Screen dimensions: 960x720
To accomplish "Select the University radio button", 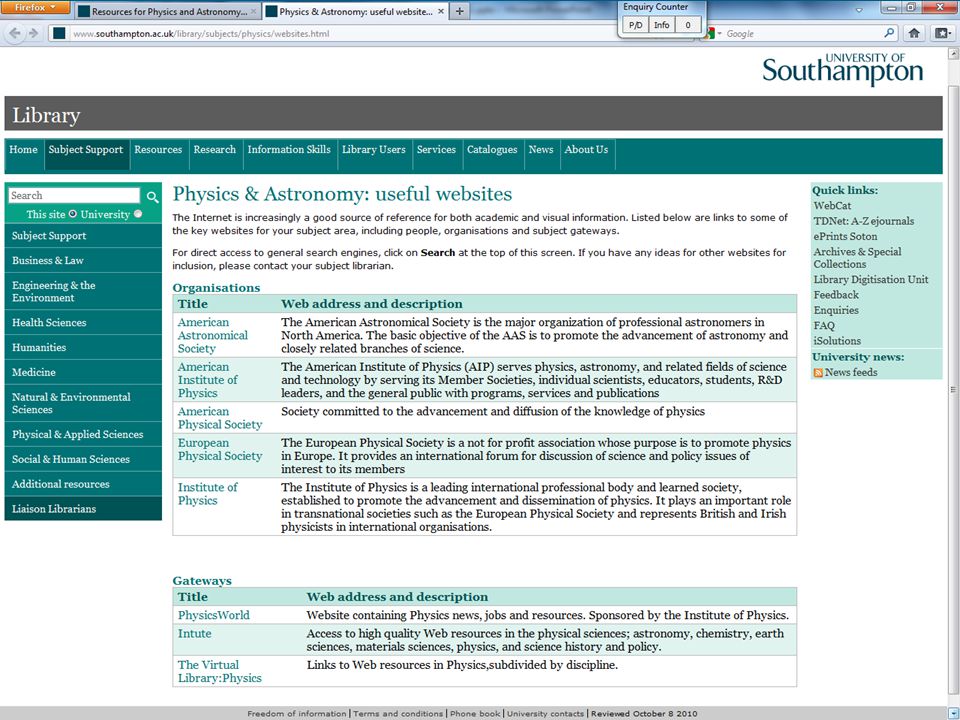I will [x=138, y=214].
